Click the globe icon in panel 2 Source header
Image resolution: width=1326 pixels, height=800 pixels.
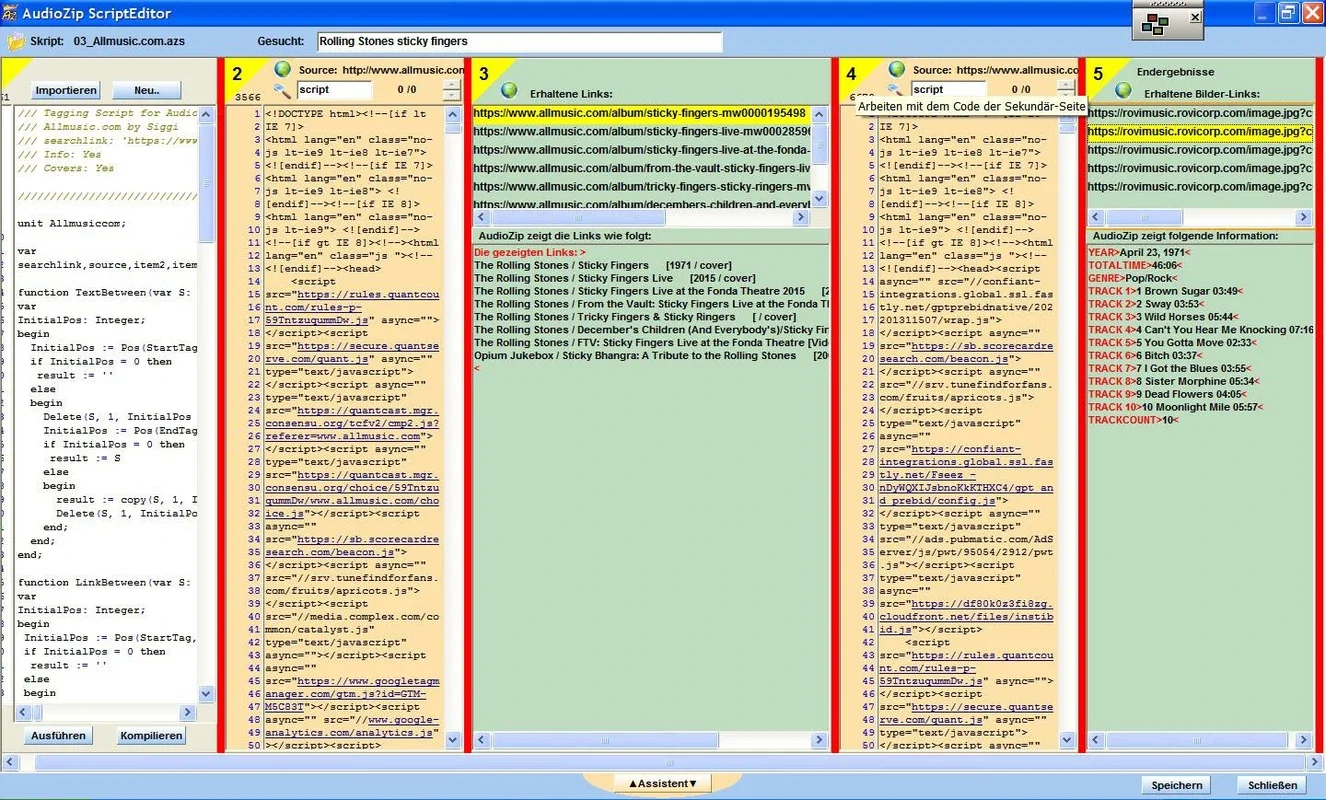pyautogui.click(x=283, y=69)
